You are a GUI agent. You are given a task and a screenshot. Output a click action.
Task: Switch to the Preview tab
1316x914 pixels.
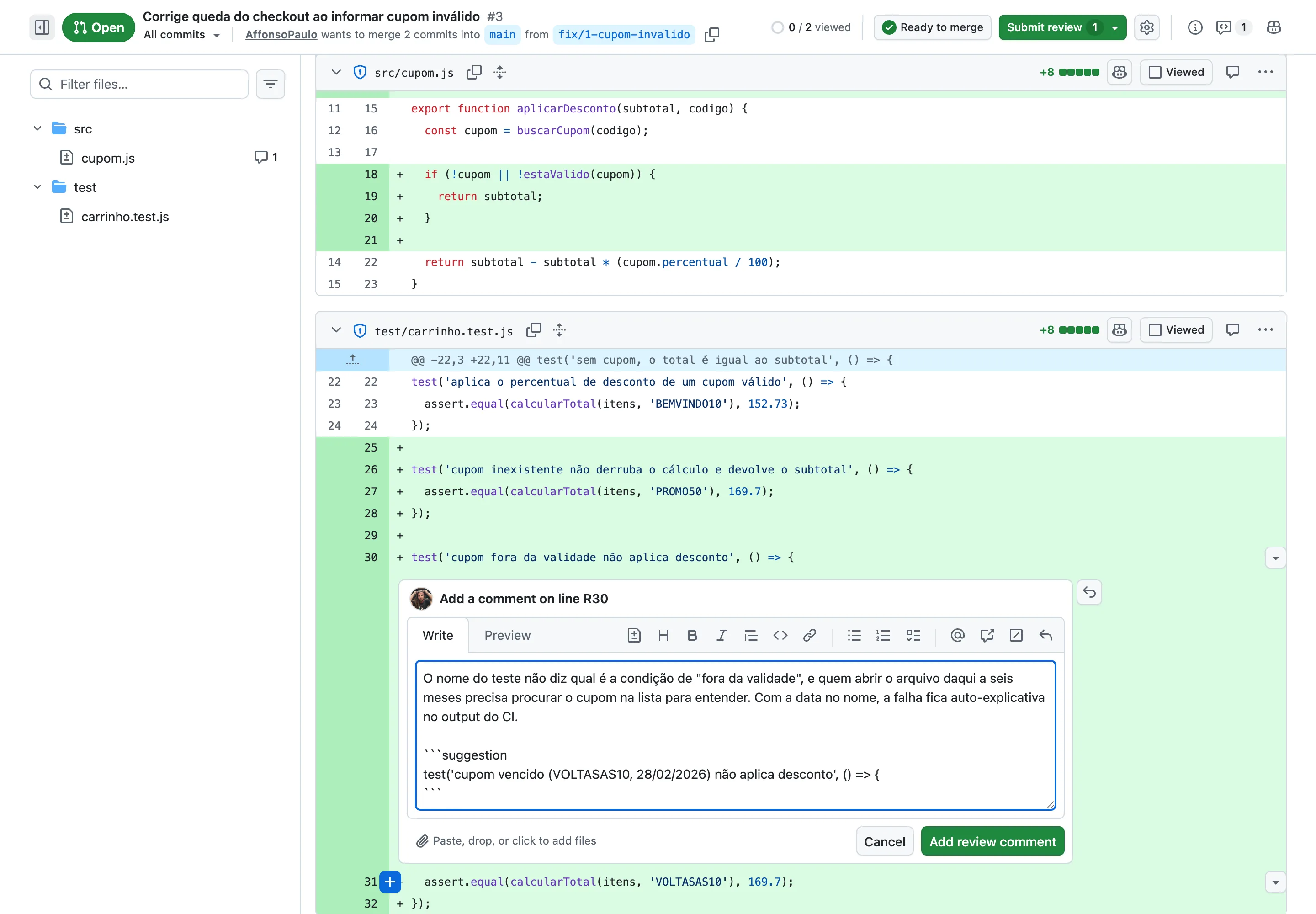coord(507,635)
